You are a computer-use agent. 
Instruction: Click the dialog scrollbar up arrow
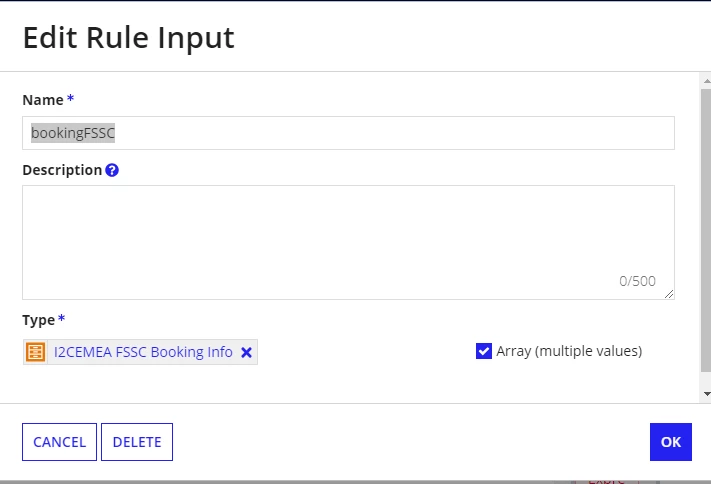click(x=706, y=81)
